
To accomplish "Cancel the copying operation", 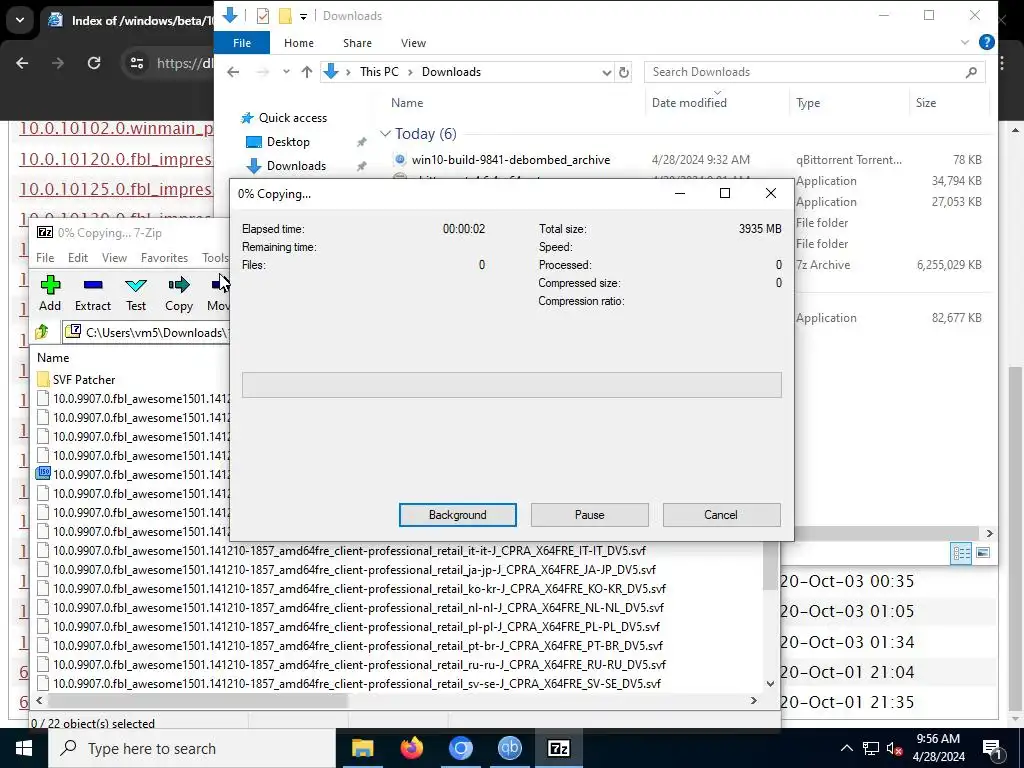I will click(721, 515).
